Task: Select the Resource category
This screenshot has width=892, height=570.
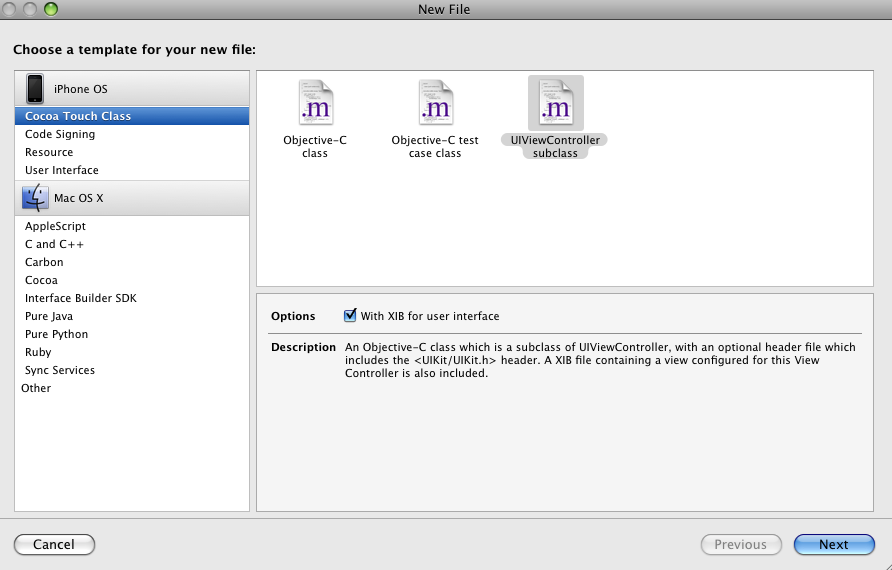Action: pos(132,152)
